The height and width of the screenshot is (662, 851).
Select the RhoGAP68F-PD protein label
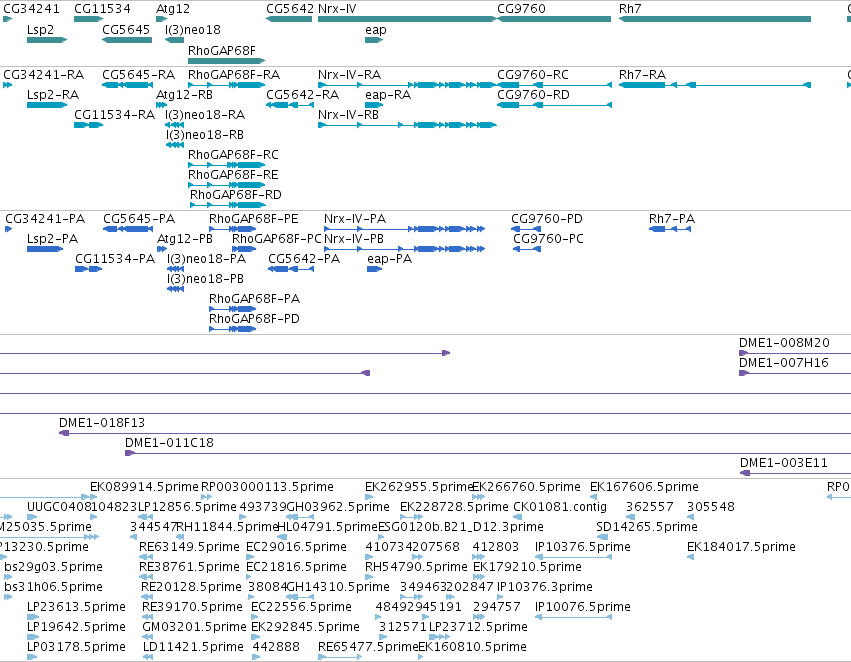click(x=254, y=319)
